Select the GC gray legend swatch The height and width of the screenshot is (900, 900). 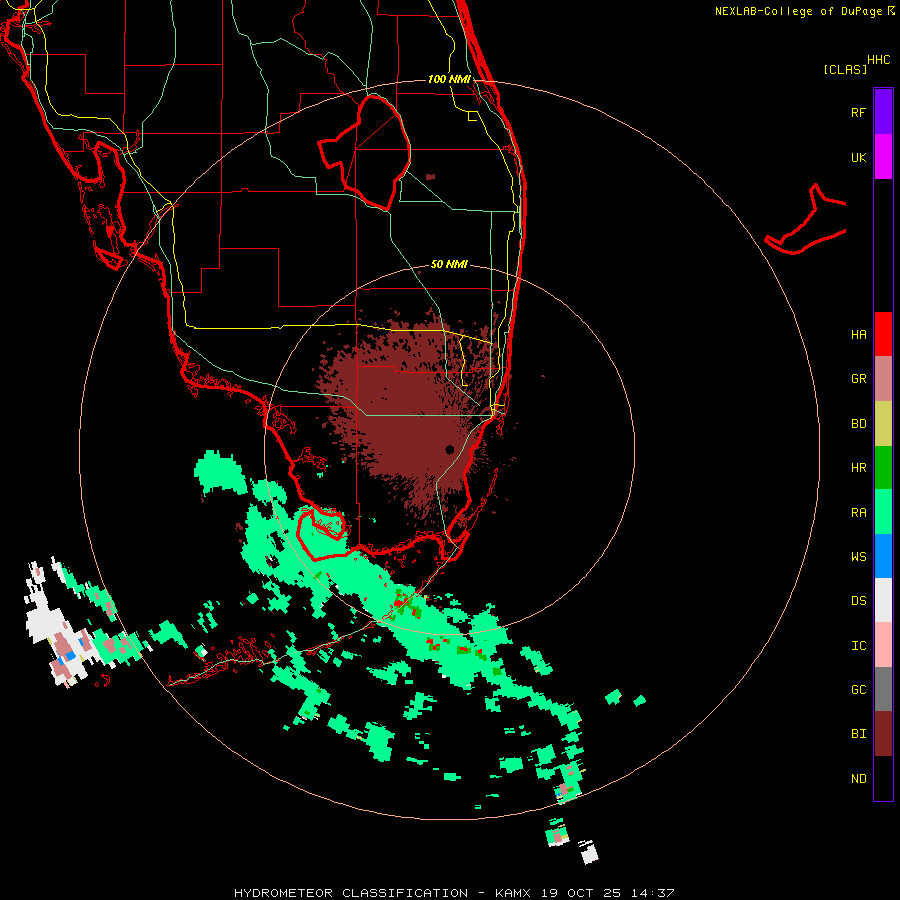[883, 689]
